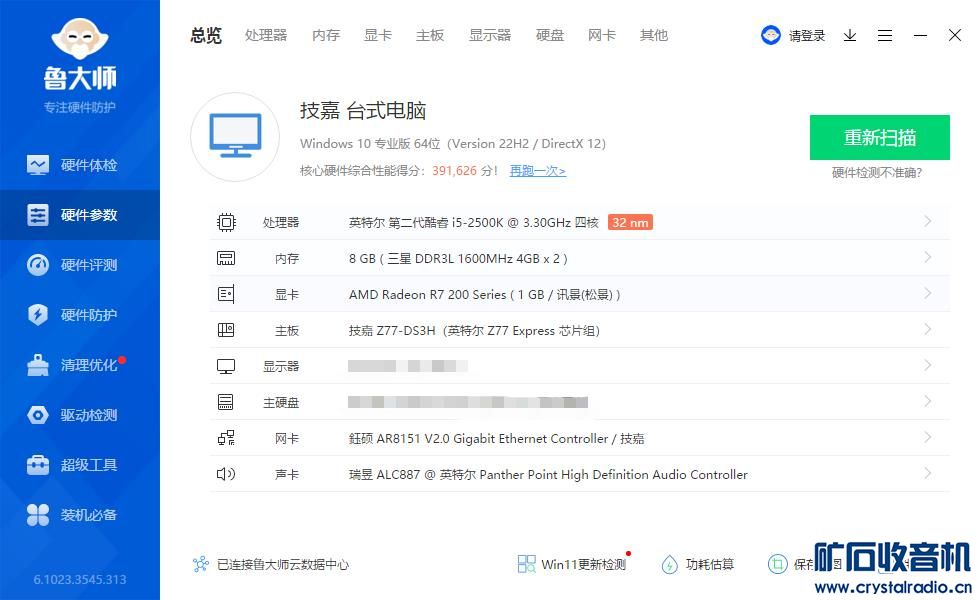Screen dimensions: 980x600
Task: Click the 技嘉 Z77-DS3H motherboard text
Action: 474,331
